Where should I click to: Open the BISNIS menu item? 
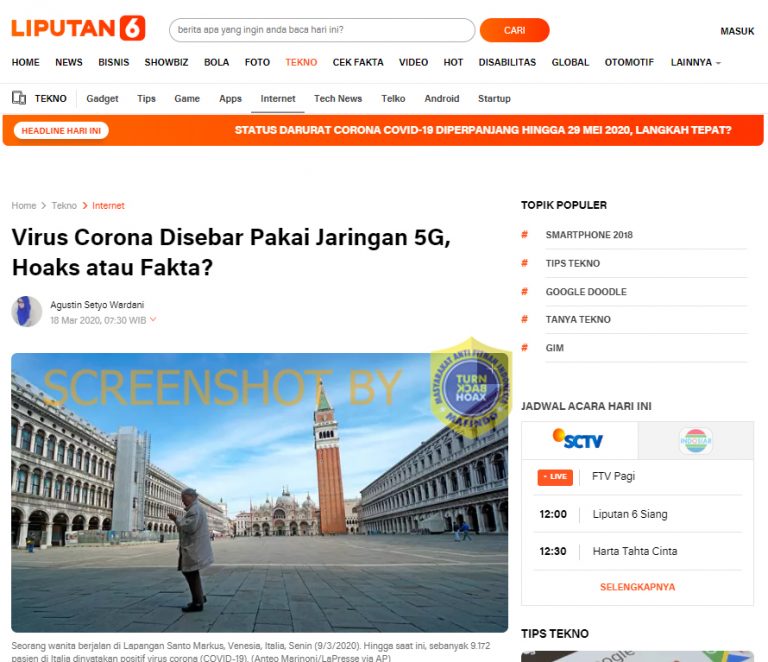pyautogui.click(x=114, y=62)
